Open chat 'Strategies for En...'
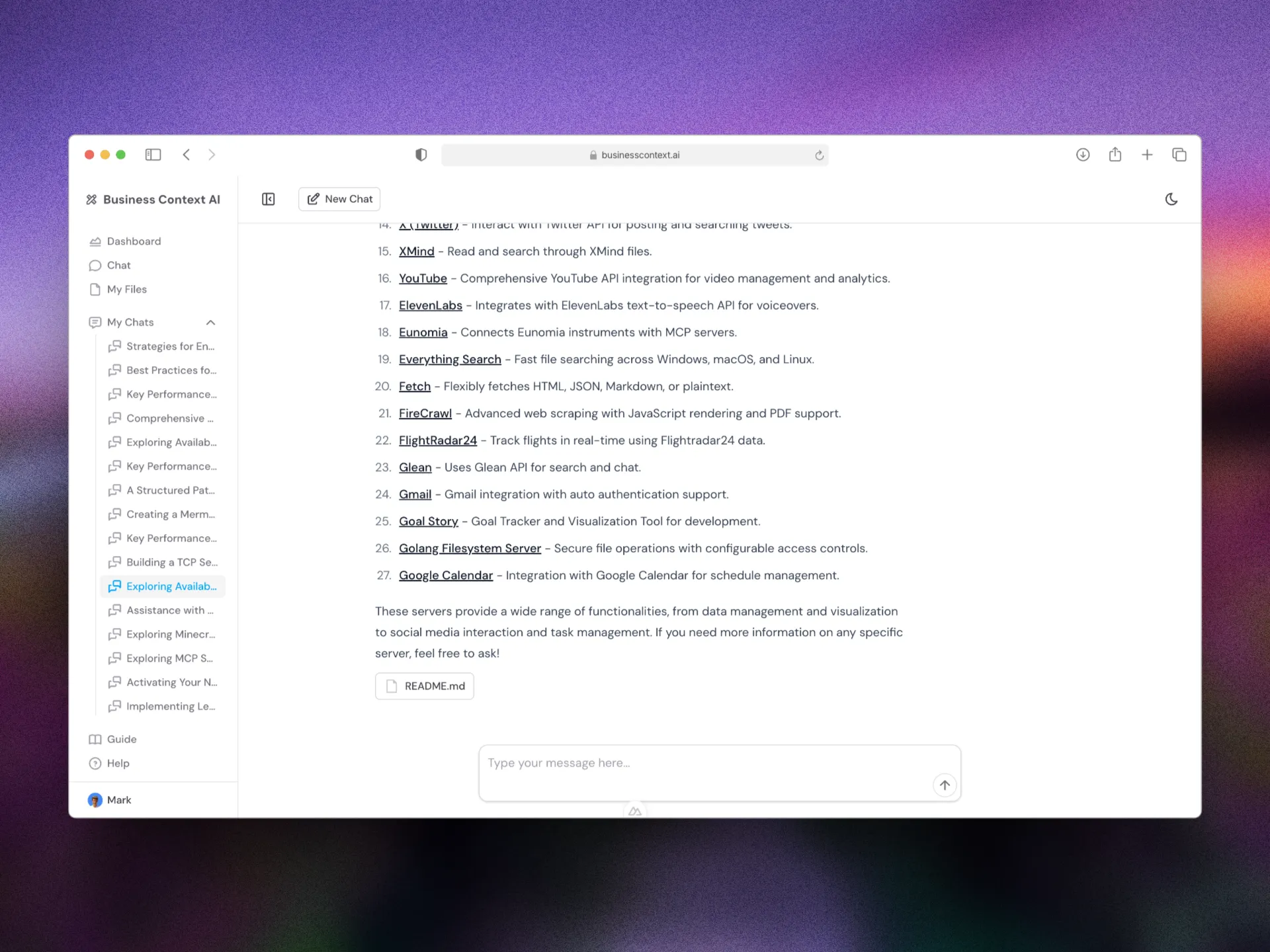1270x952 pixels. click(x=162, y=346)
